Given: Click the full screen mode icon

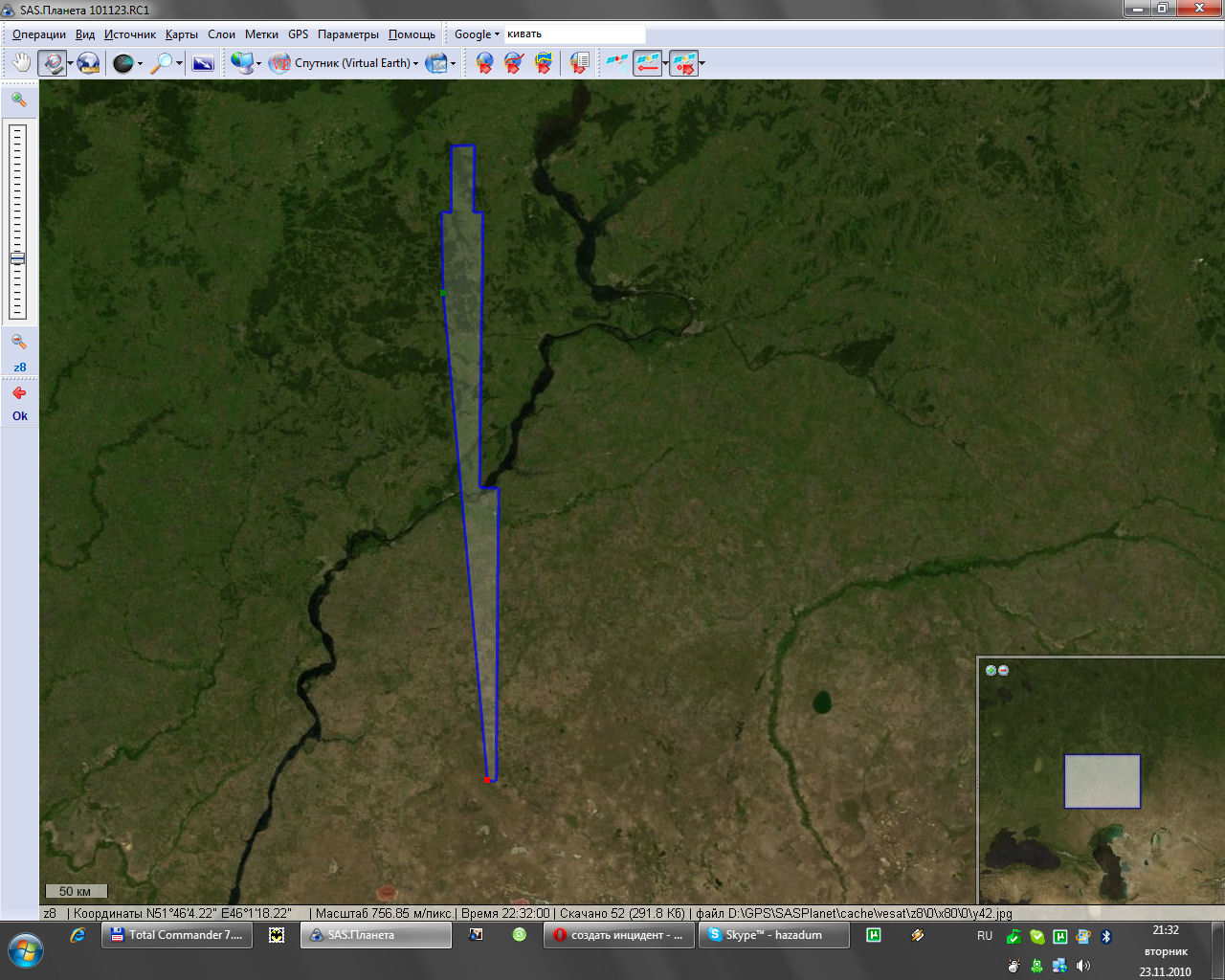Looking at the screenshot, I should pyautogui.click(x=203, y=63).
